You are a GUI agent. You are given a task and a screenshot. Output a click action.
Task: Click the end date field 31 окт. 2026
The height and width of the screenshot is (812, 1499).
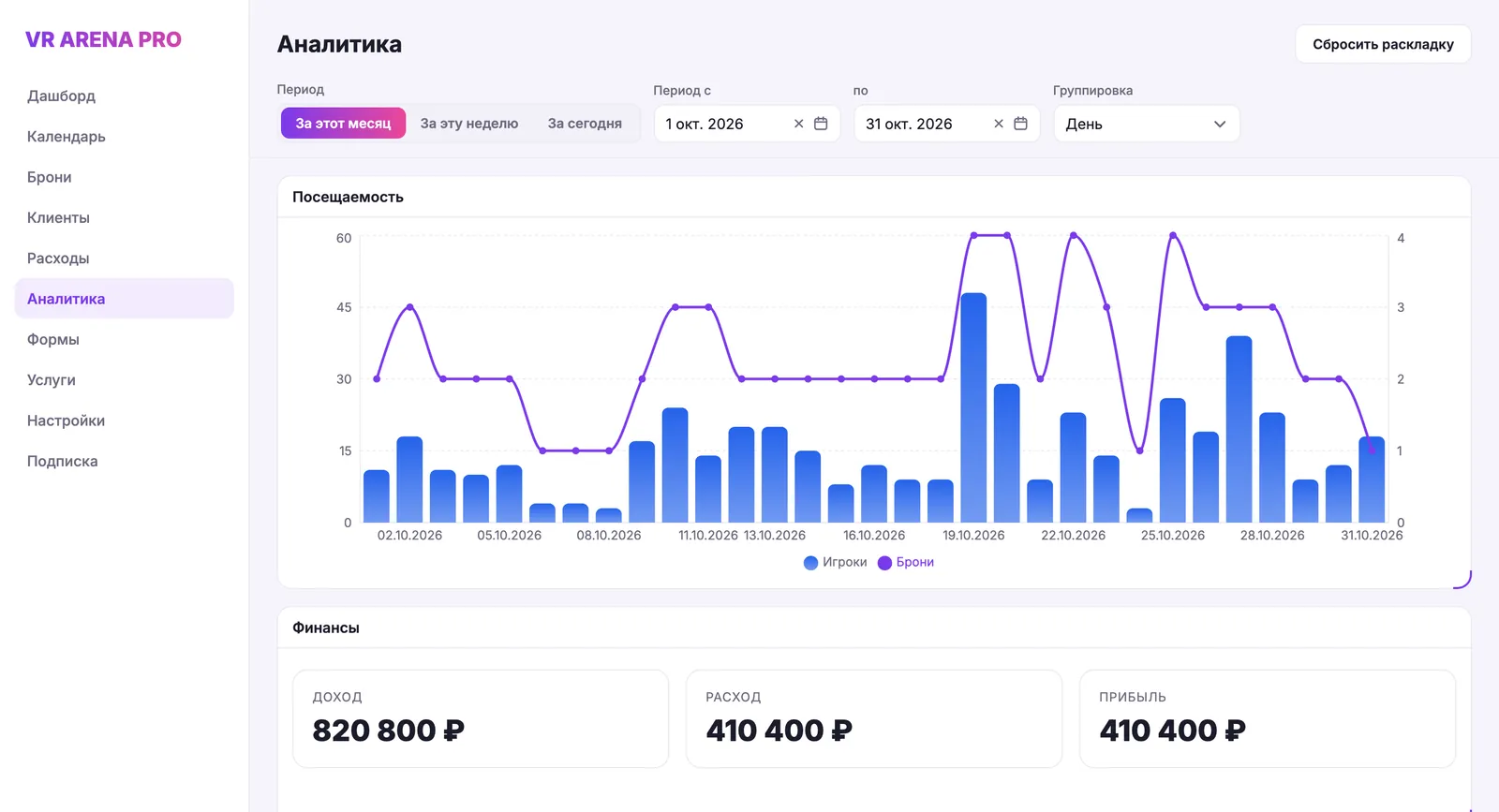(x=946, y=124)
